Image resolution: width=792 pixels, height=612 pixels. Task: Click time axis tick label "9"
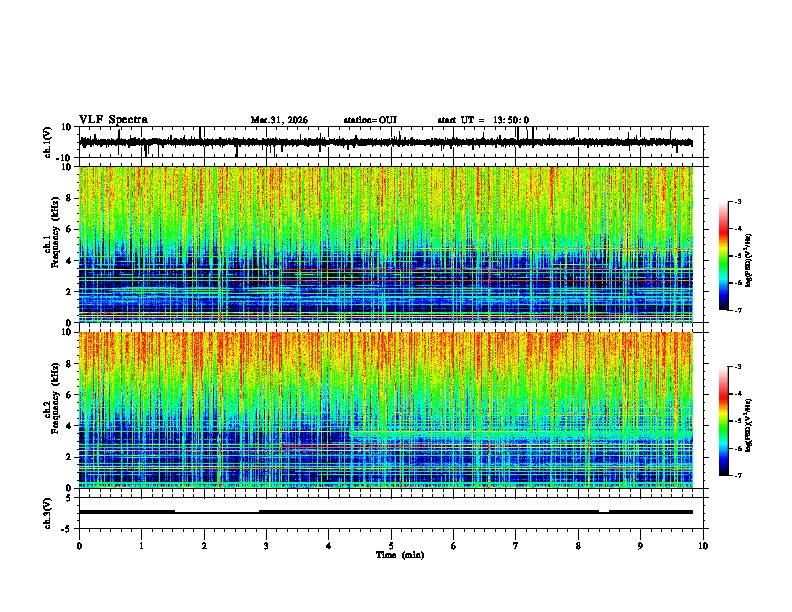[640, 546]
